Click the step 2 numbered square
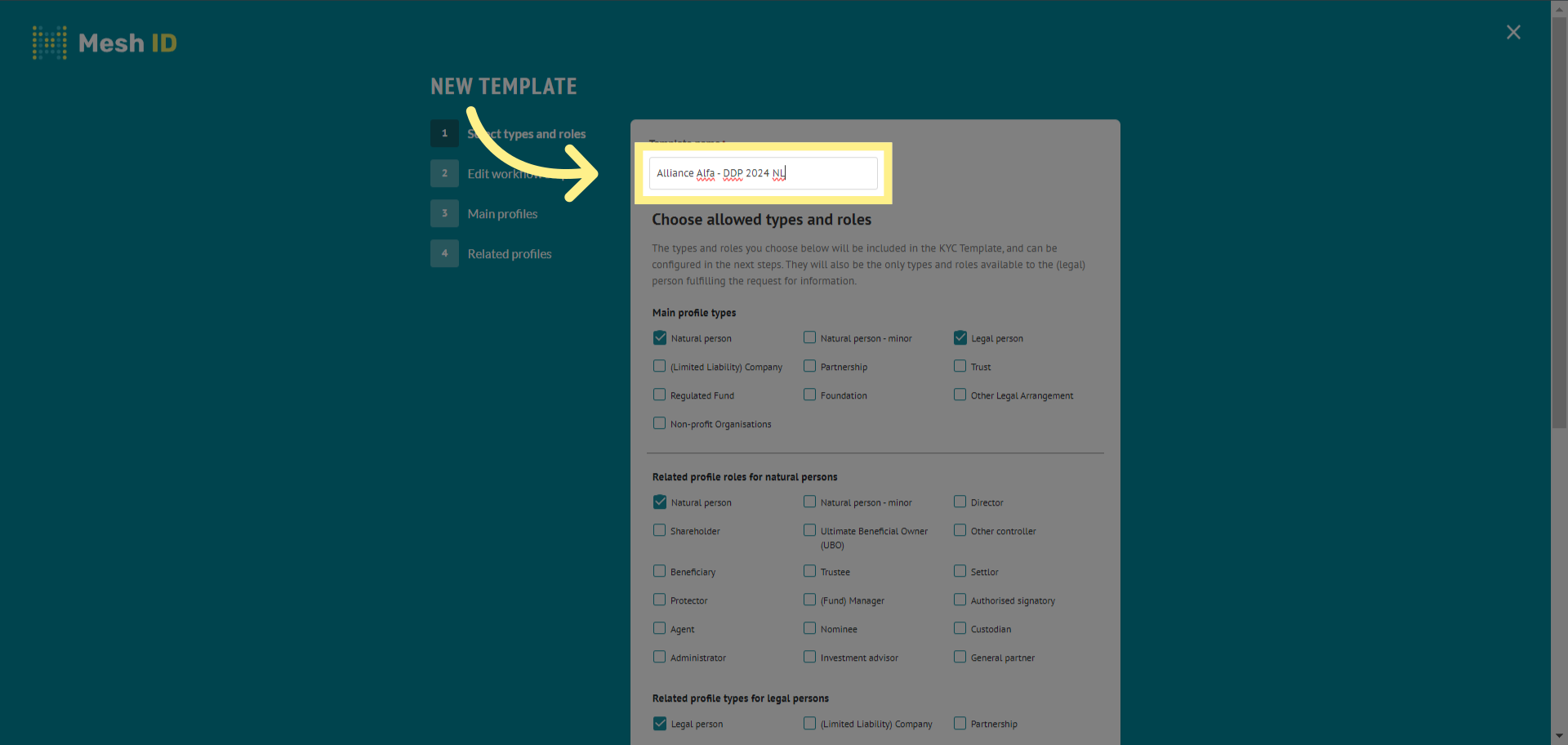Viewport: 1568px width, 745px height. [x=444, y=173]
